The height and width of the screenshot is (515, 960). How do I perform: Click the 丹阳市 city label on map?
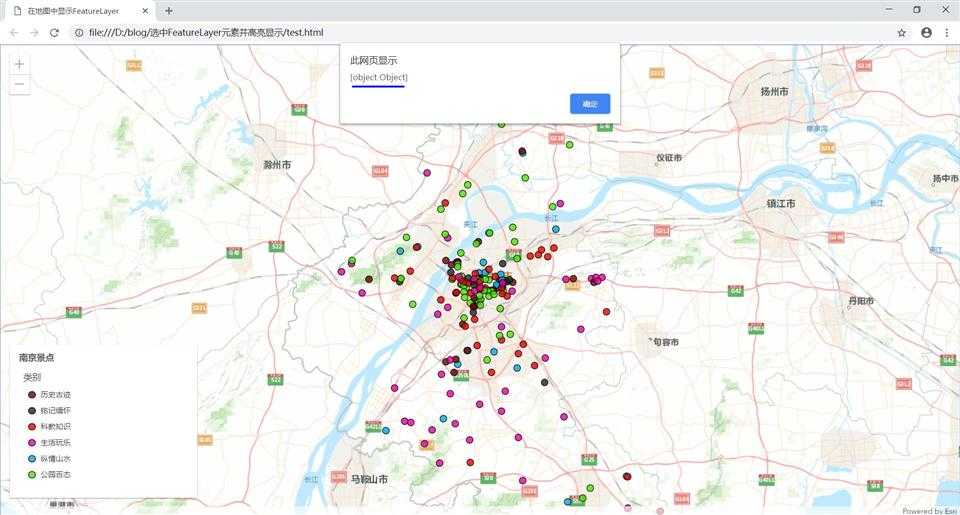861,301
